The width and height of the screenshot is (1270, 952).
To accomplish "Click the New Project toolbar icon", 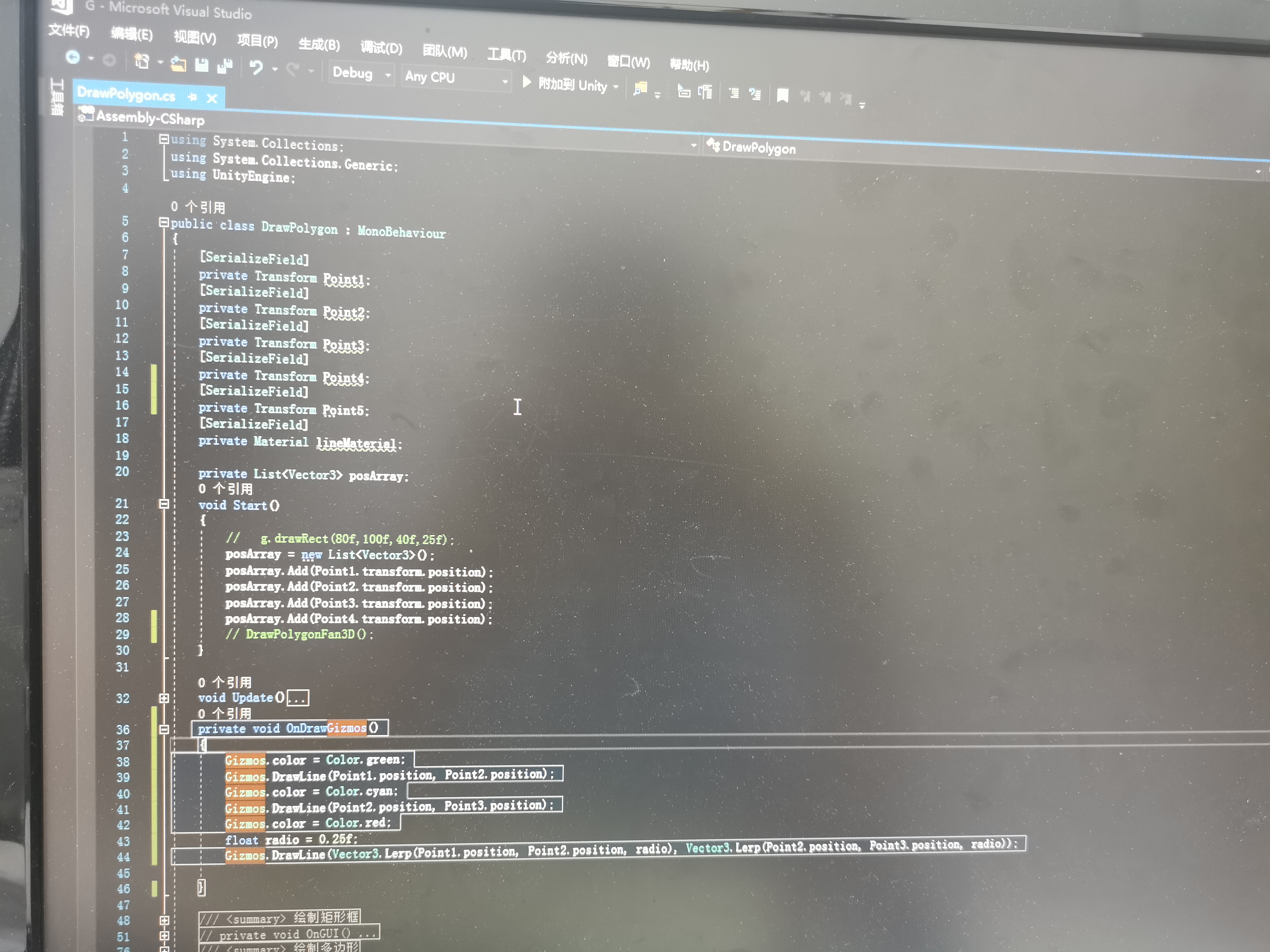I will (141, 61).
